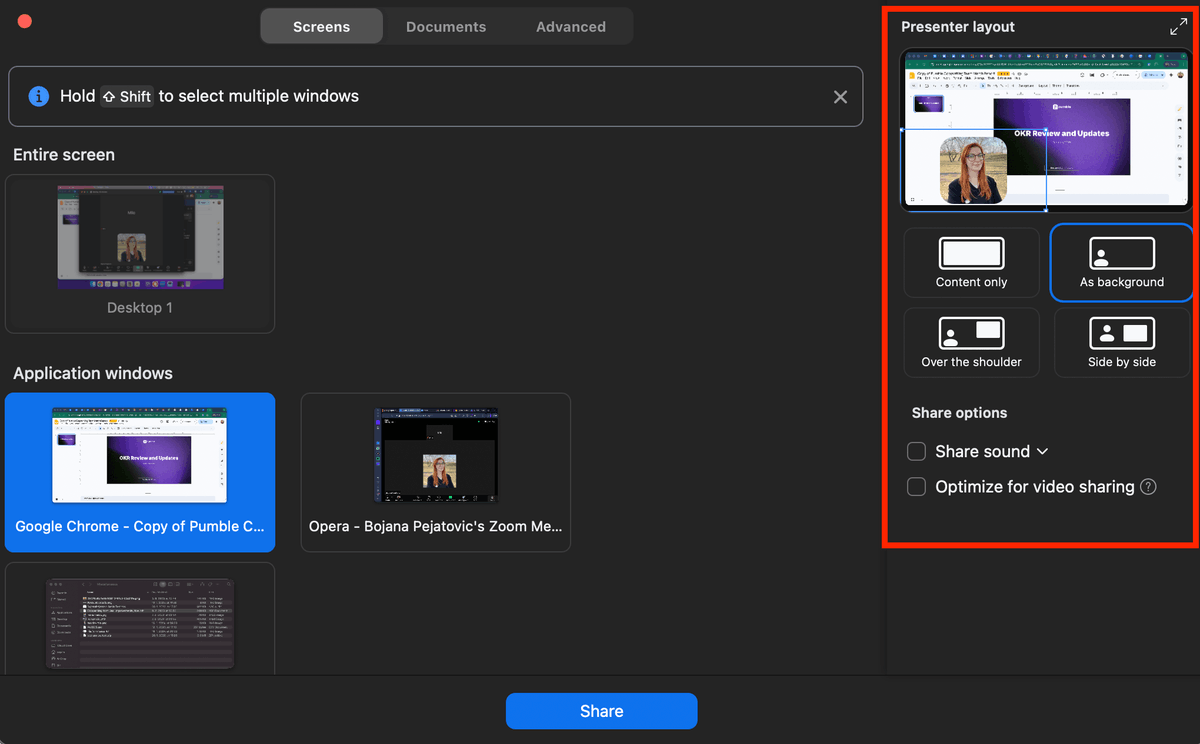
Task: Enable Optimize for video sharing
Action: 916,486
